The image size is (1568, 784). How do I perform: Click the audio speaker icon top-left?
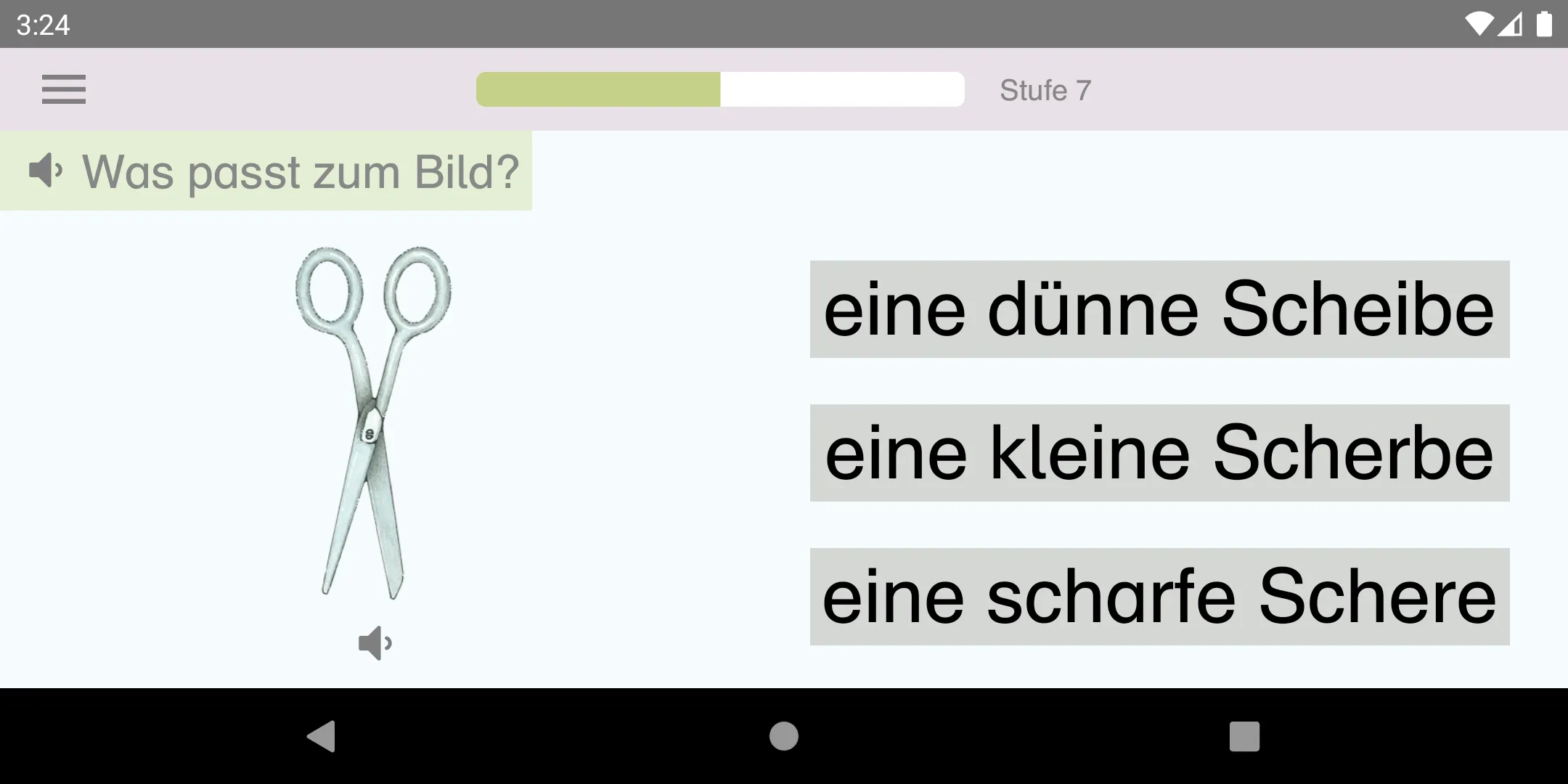coord(46,170)
